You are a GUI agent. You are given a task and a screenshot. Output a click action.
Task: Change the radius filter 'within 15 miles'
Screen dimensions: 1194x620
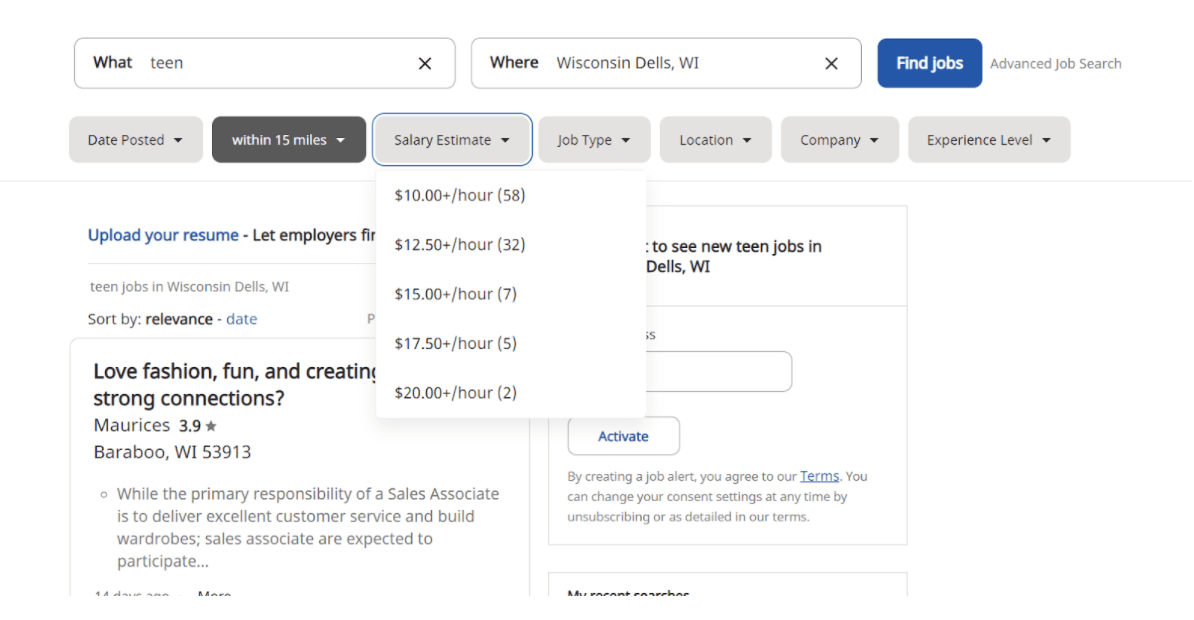[288, 139]
